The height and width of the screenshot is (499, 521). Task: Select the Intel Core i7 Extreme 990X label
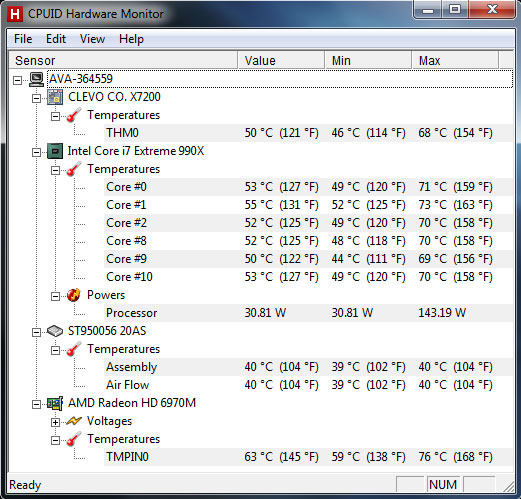(136, 151)
